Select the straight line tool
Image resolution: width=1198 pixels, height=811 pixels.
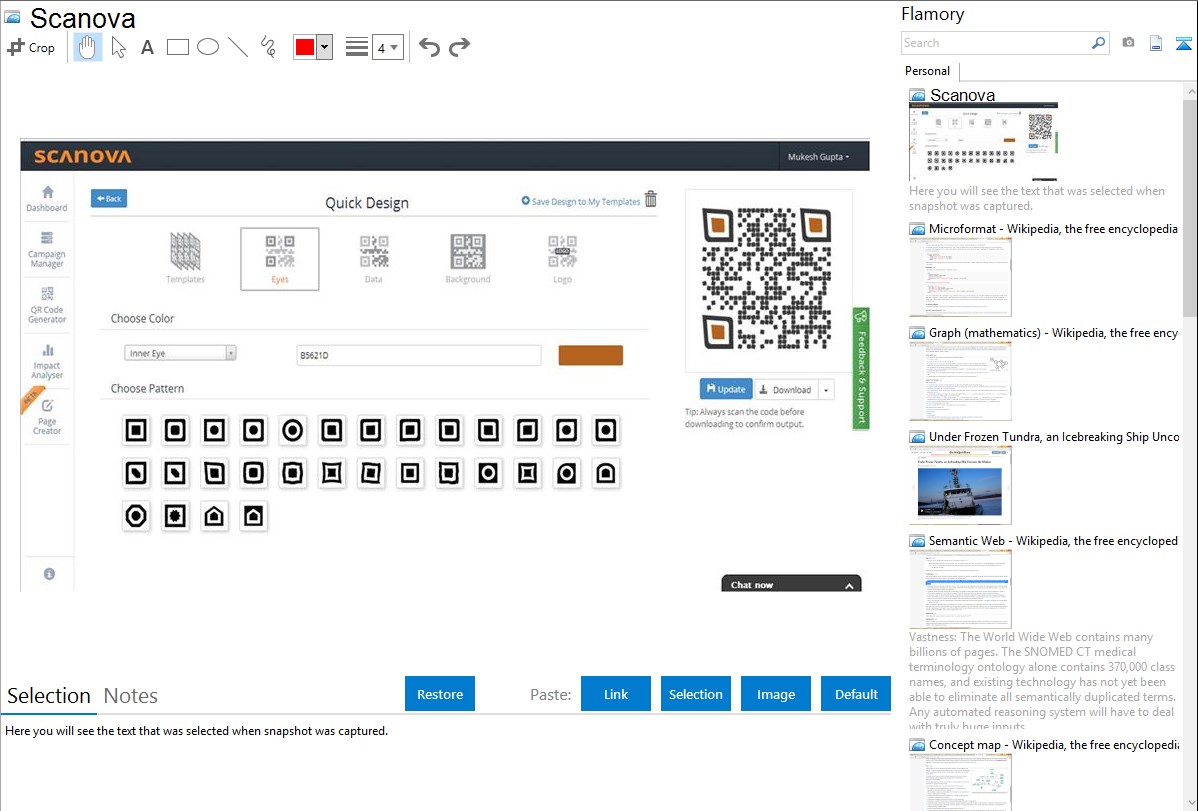[x=238, y=47]
